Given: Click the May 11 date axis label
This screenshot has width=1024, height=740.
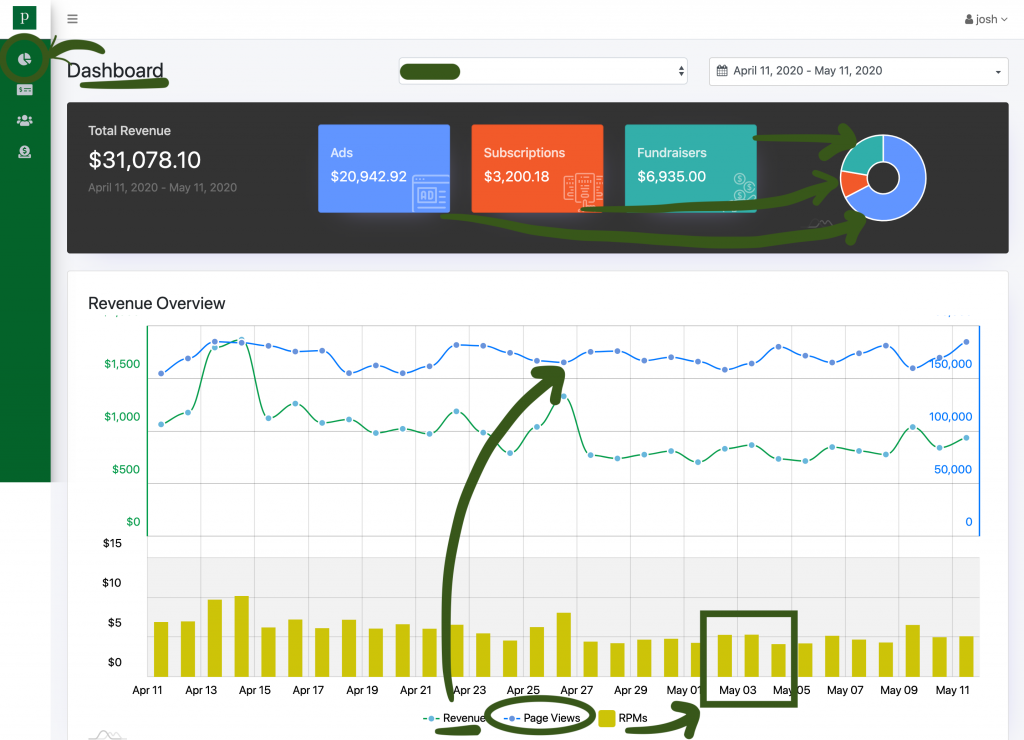Looking at the screenshot, I should point(953,690).
